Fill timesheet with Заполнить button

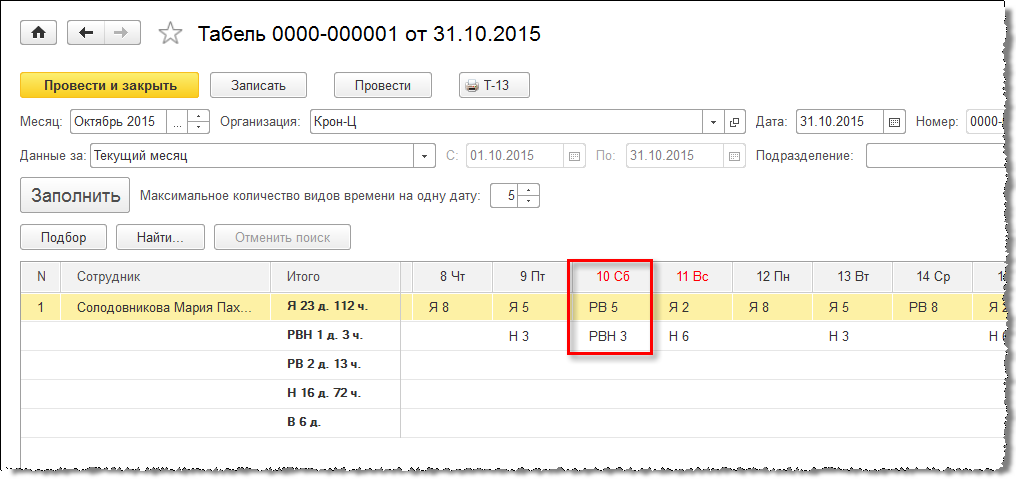click(x=76, y=195)
